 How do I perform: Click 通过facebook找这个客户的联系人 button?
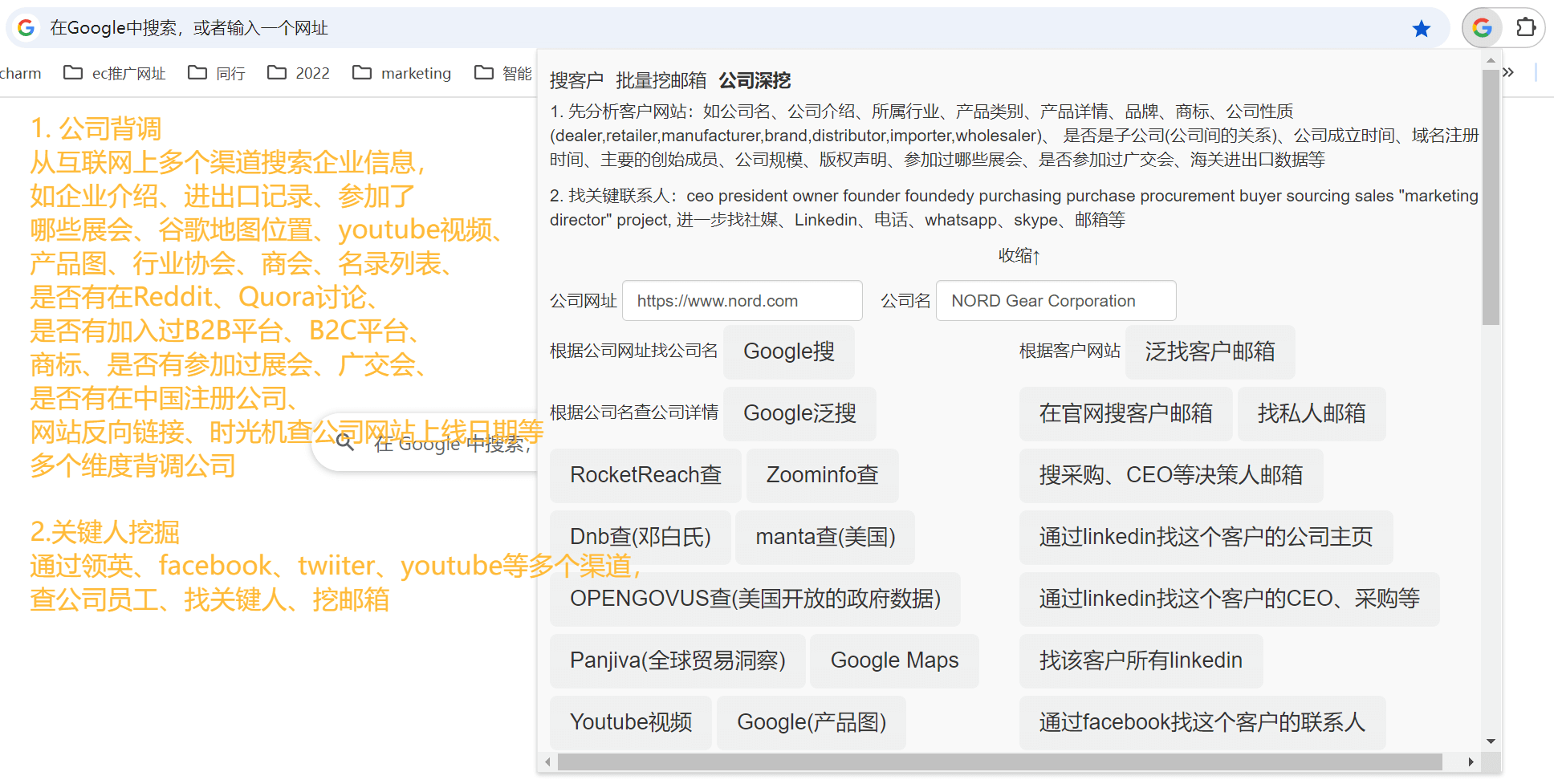point(1202,722)
